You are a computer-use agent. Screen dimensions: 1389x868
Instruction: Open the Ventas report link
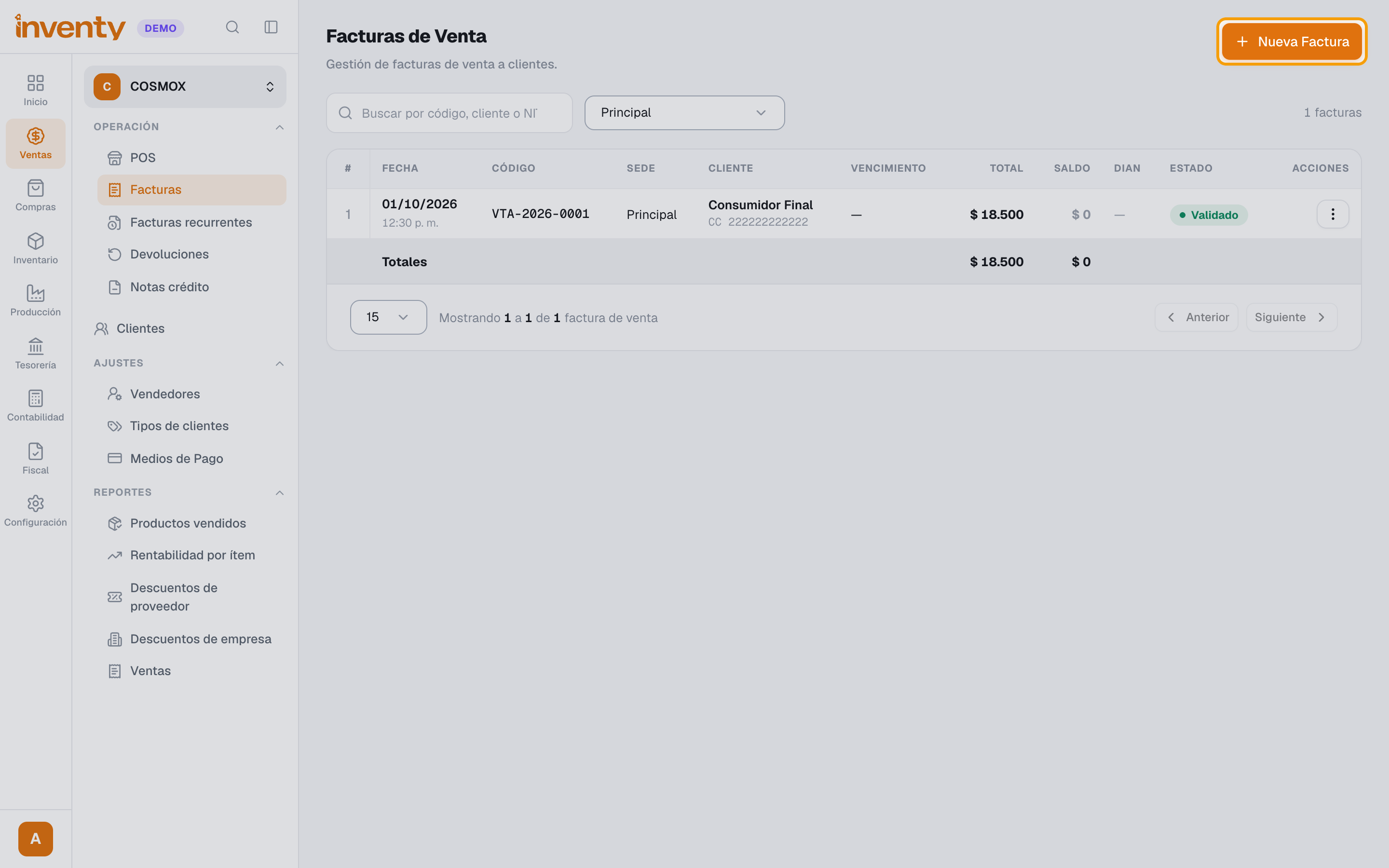click(x=191, y=671)
